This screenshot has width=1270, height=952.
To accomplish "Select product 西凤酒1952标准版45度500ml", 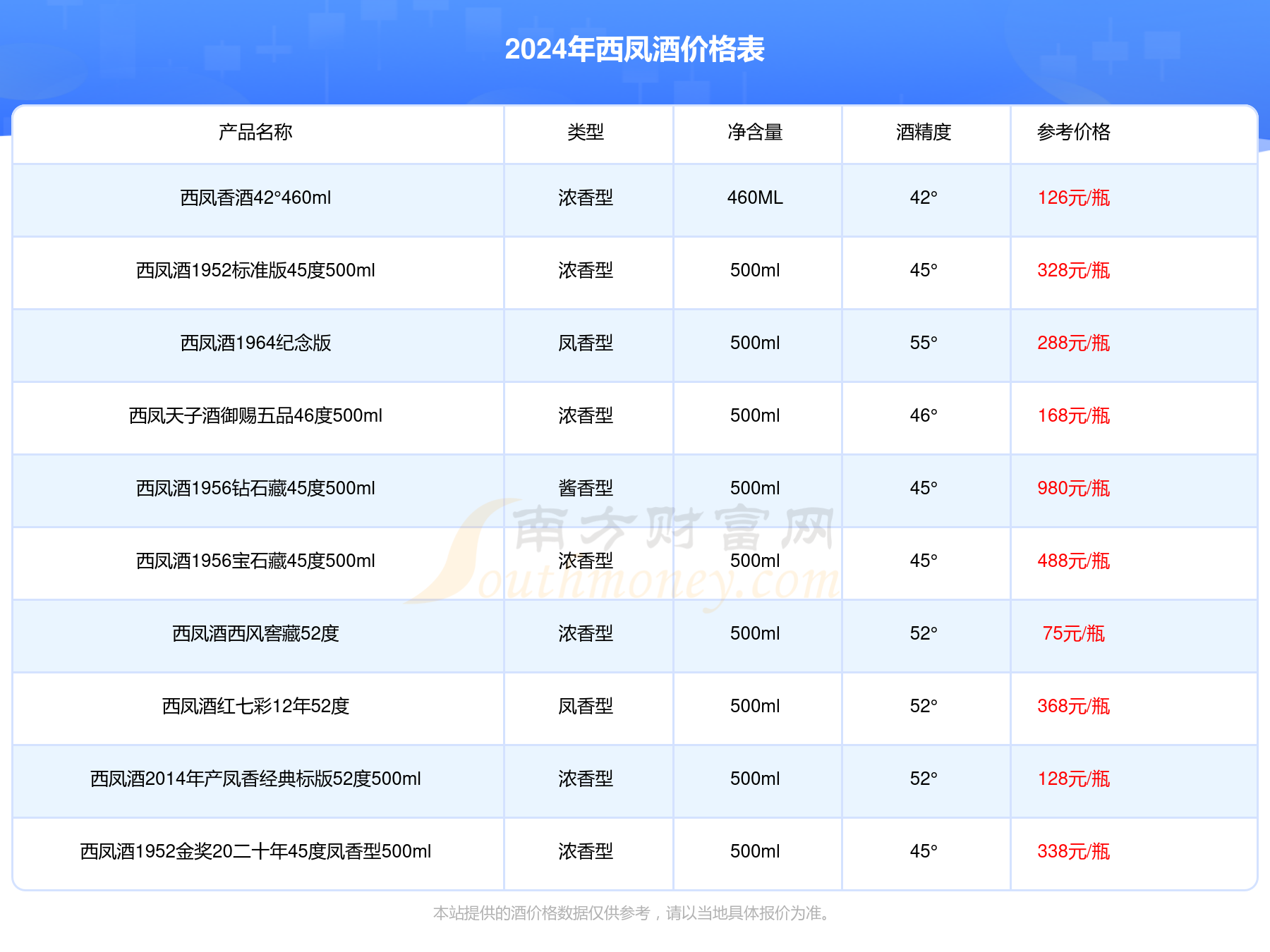I will pyautogui.click(x=255, y=270).
